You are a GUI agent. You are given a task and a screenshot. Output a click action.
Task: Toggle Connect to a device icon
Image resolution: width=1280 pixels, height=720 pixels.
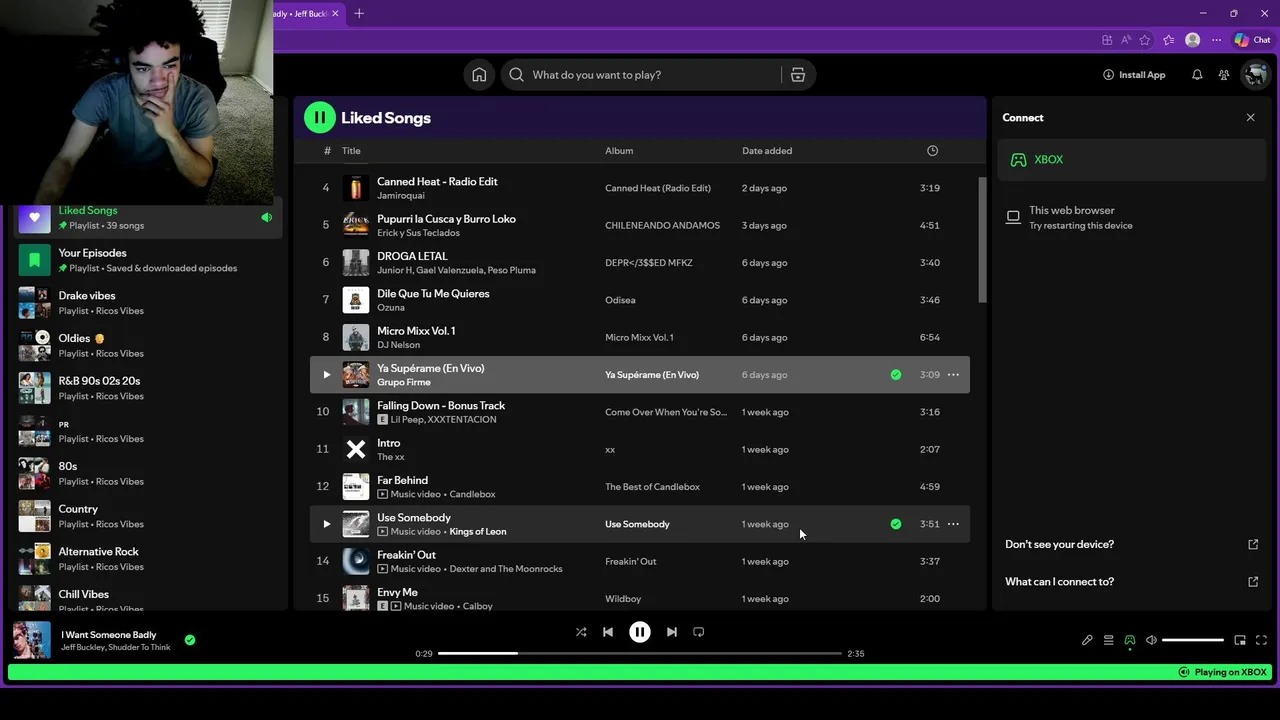[1130, 640]
